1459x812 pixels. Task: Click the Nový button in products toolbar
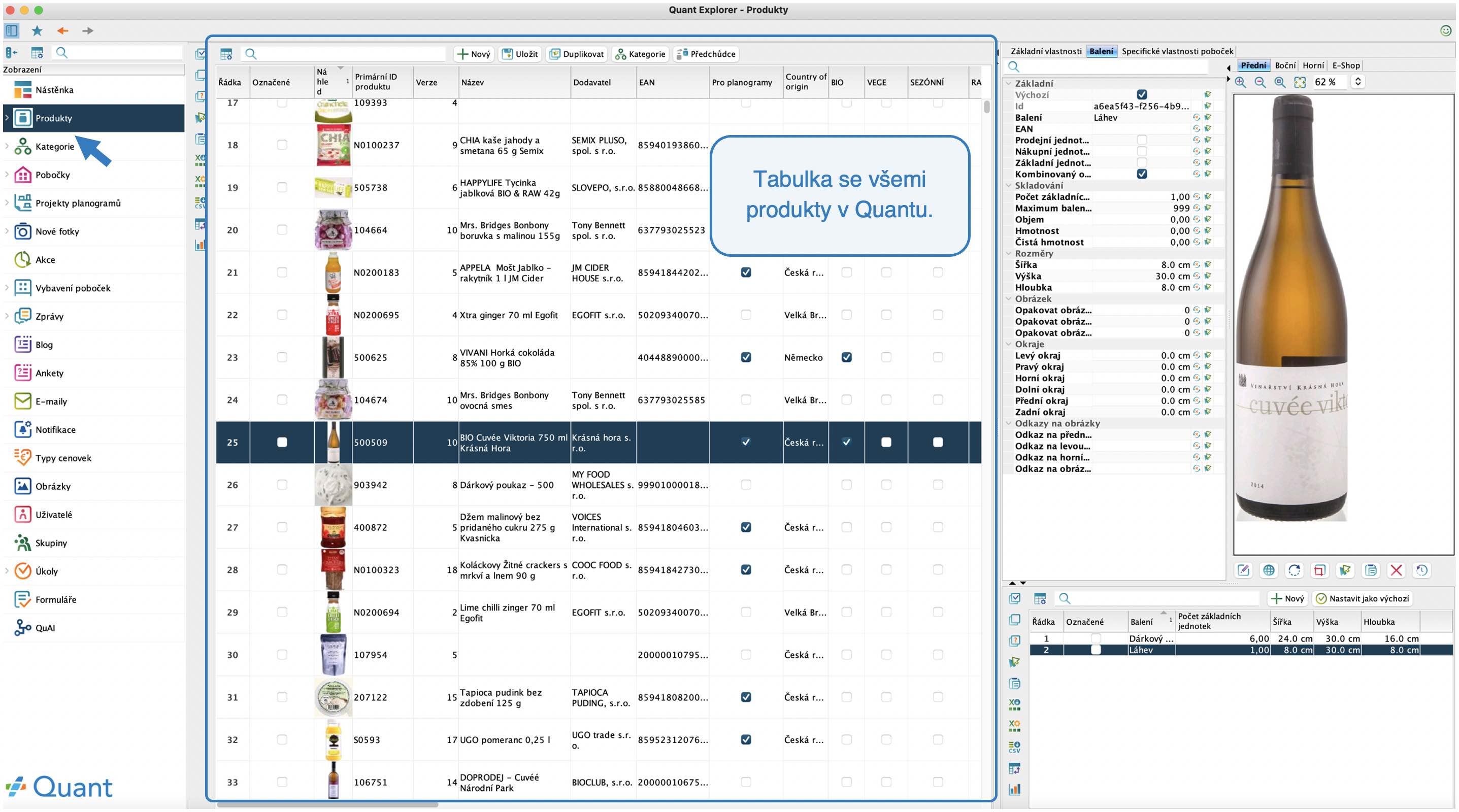pyautogui.click(x=474, y=54)
